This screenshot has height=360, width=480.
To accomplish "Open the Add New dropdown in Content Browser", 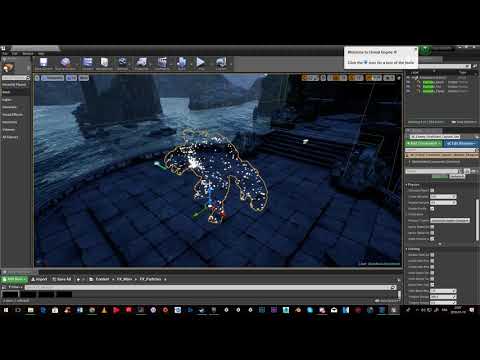I will (x=14, y=279).
